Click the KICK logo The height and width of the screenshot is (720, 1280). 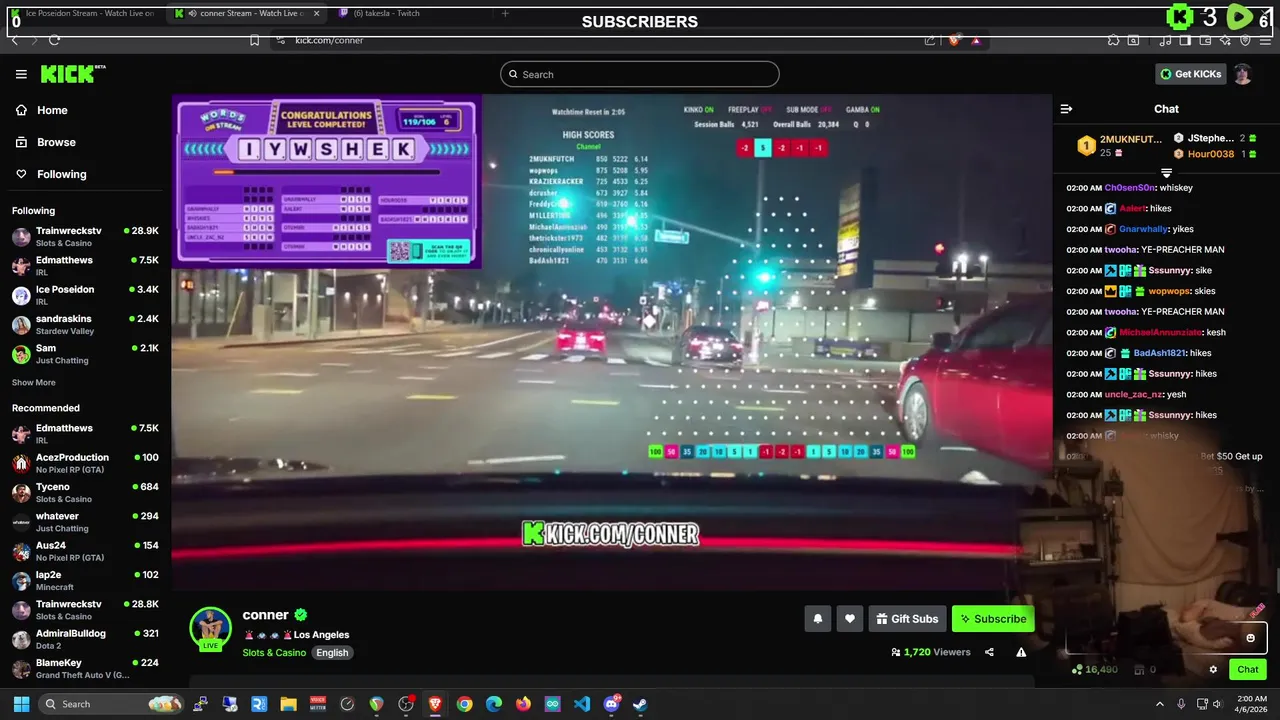(x=72, y=74)
